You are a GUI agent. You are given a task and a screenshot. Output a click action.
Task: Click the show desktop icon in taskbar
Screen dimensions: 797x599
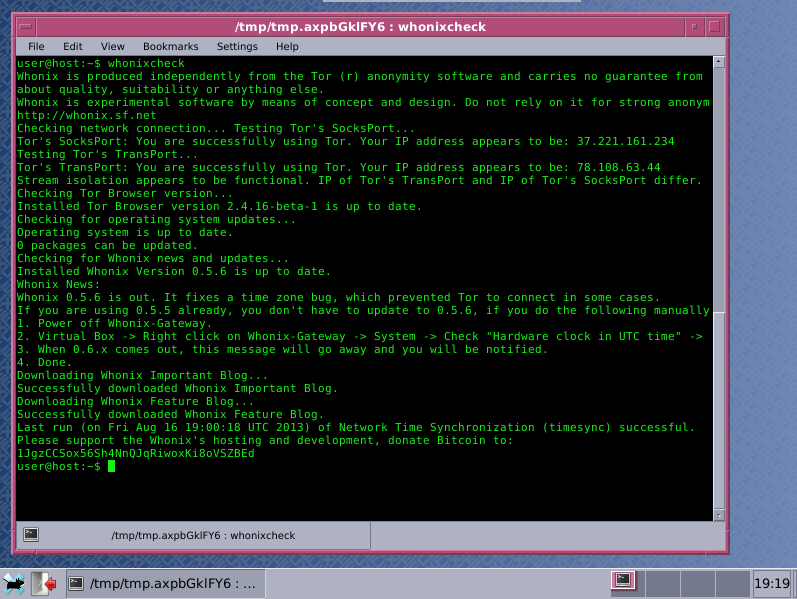tap(45, 583)
